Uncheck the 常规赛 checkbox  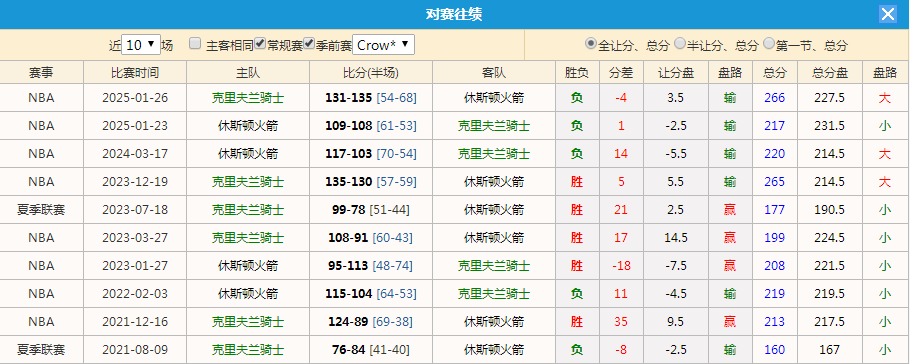pos(261,44)
